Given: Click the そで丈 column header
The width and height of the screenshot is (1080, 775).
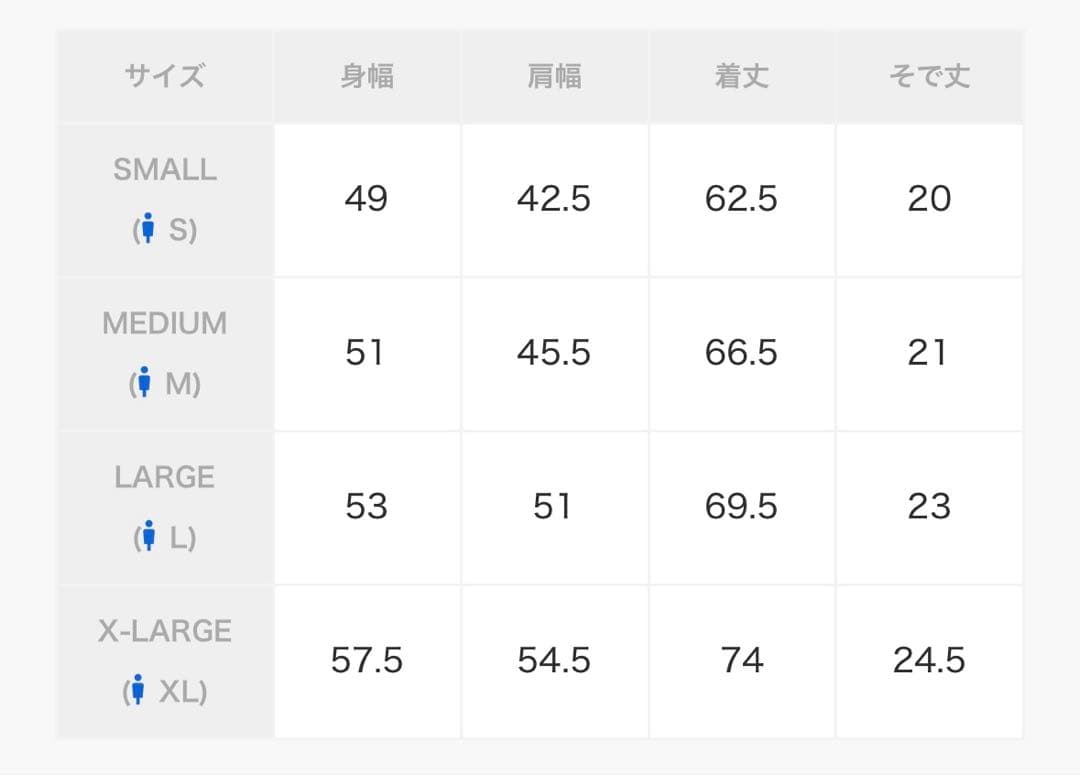Looking at the screenshot, I should (x=929, y=76).
